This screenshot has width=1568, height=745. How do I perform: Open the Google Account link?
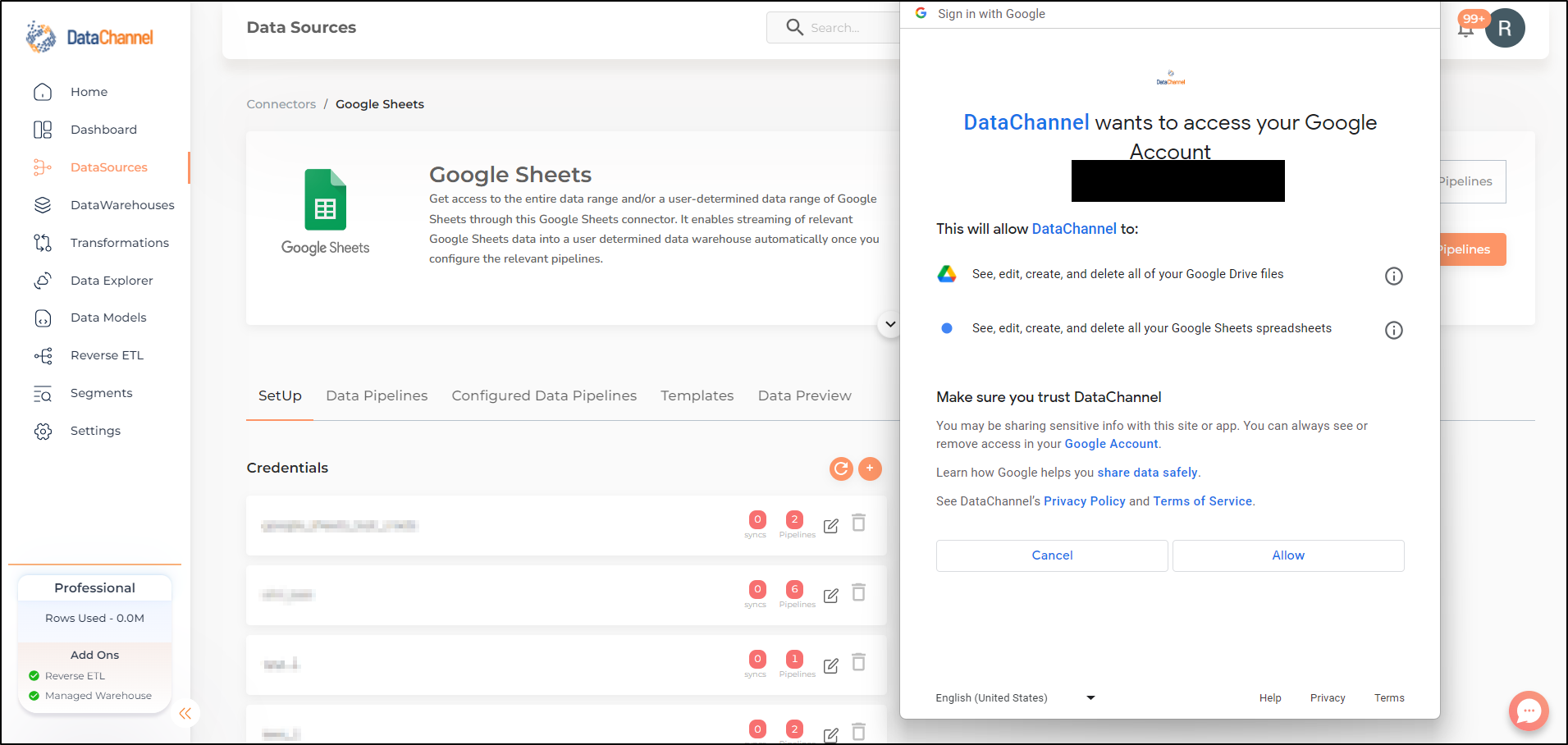pyautogui.click(x=1111, y=444)
